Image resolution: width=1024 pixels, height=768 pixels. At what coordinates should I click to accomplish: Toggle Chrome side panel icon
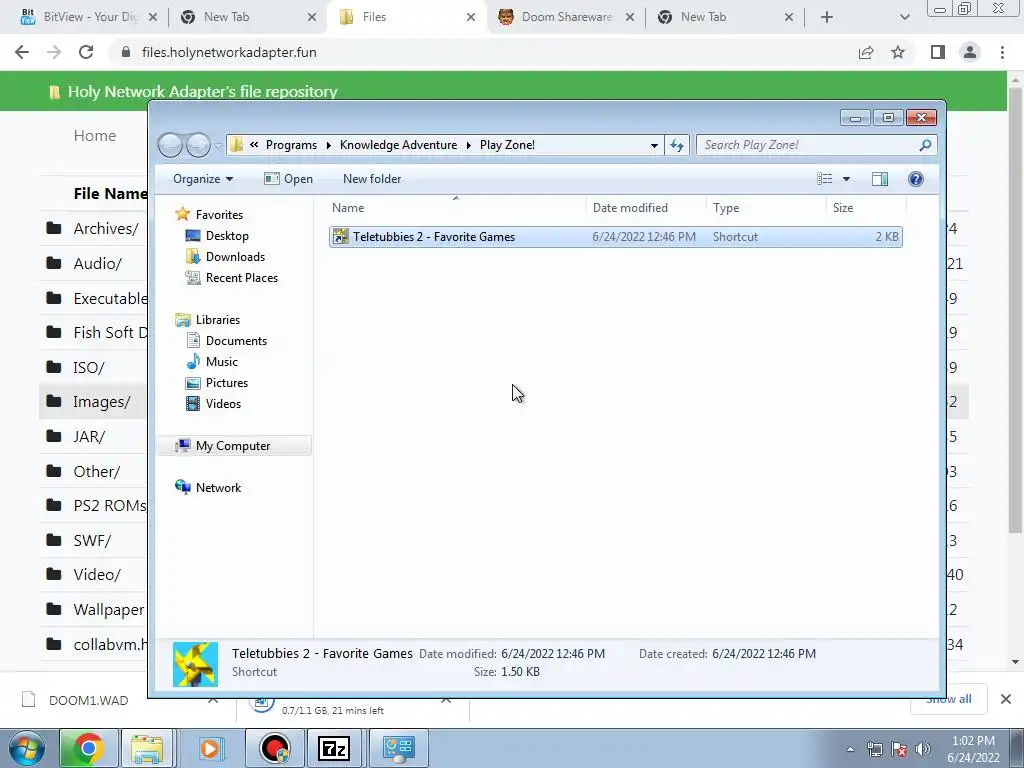click(938, 52)
